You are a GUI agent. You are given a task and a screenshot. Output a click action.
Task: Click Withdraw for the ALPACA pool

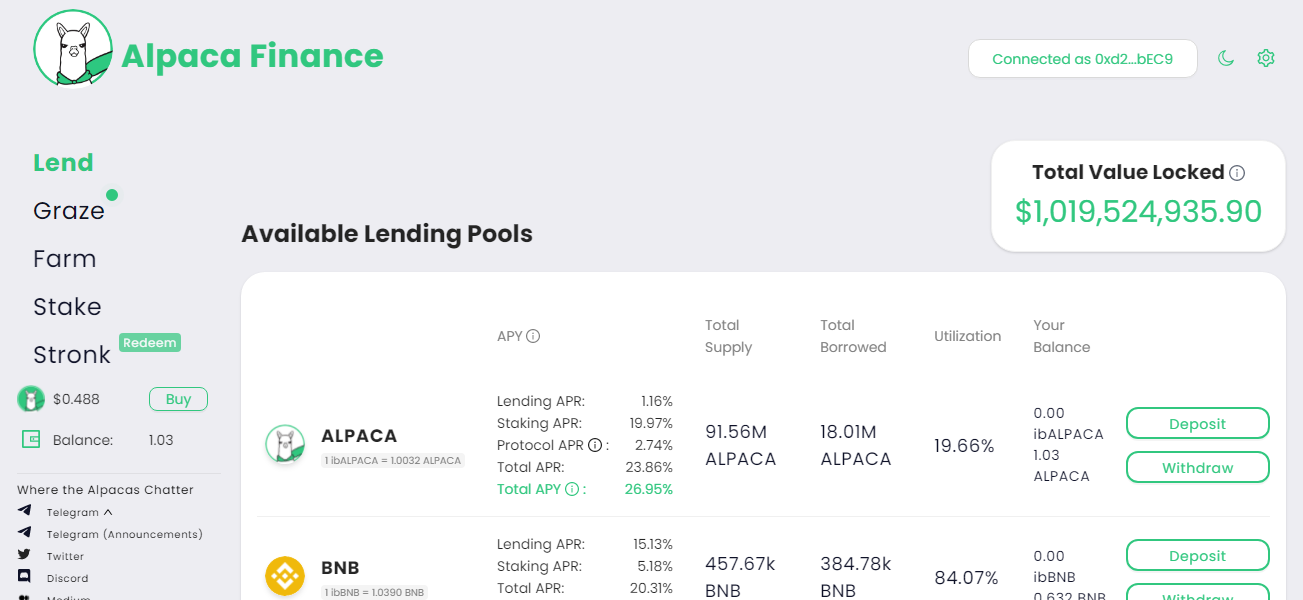pyautogui.click(x=1198, y=467)
